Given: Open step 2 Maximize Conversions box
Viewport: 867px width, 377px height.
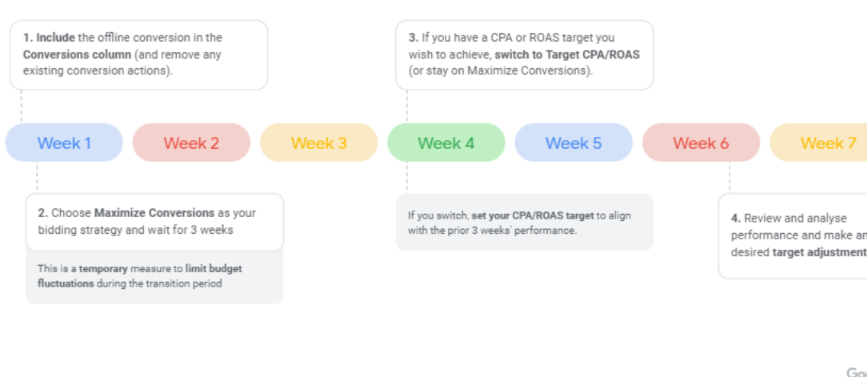Looking at the screenshot, I should click(155, 222).
